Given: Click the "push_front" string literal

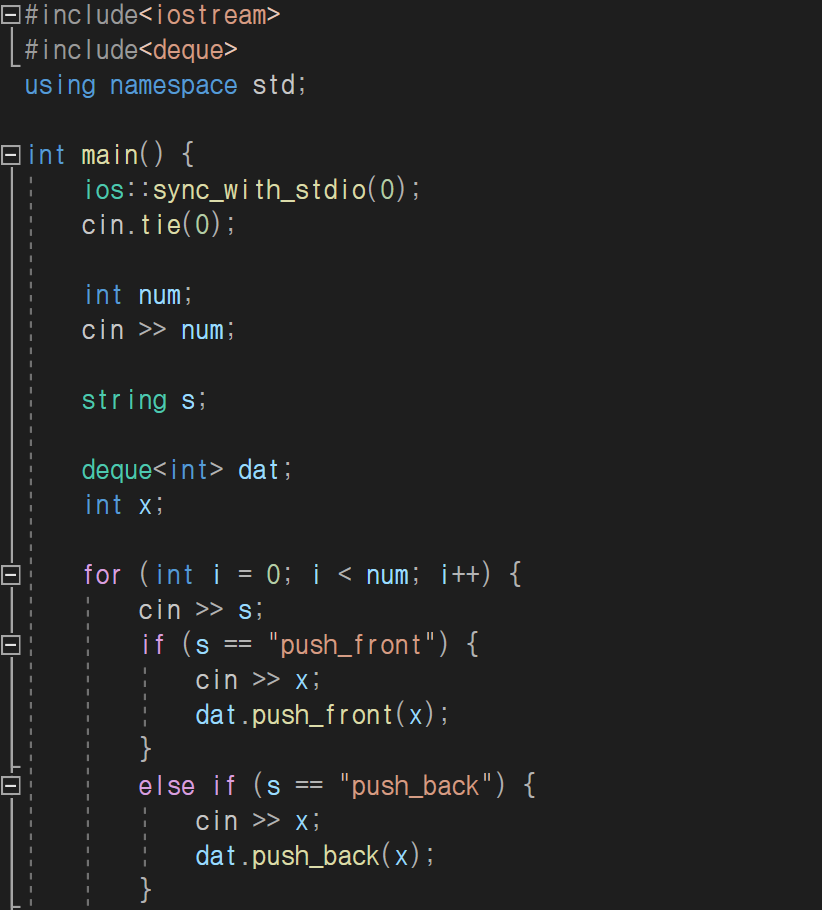Looking at the screenshot, I should [351, 645].
